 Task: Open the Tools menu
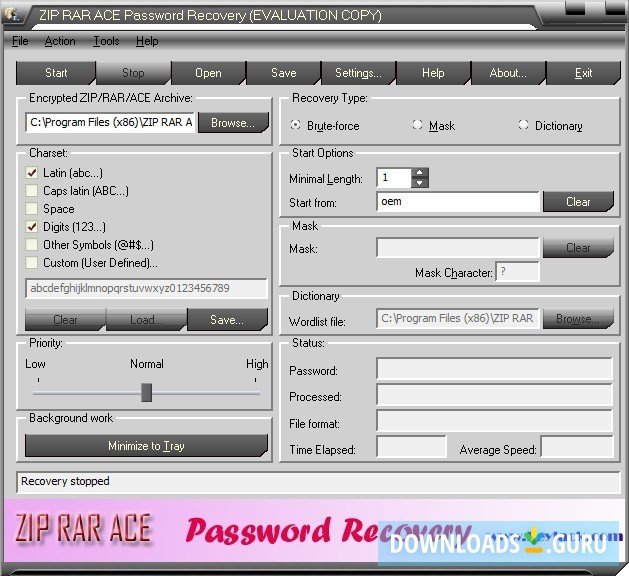tap(106, 41)
